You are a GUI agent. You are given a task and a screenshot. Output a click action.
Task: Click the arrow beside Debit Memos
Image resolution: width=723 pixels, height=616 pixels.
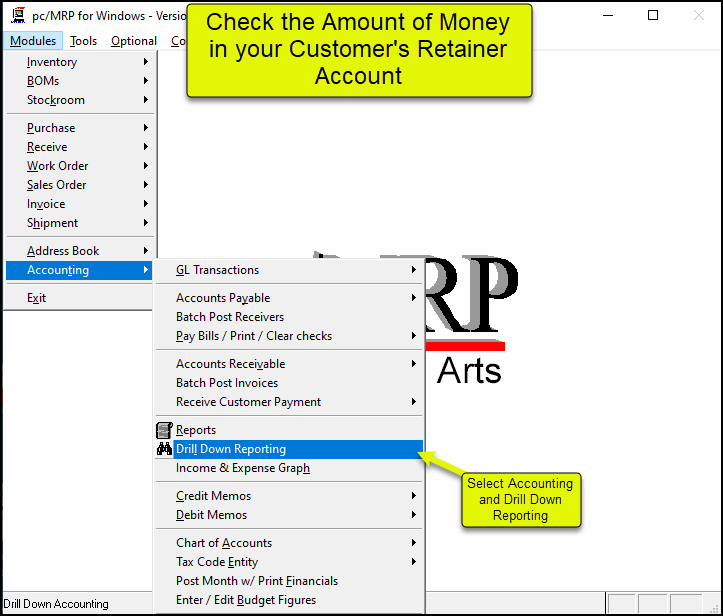(x=414, y=514)
